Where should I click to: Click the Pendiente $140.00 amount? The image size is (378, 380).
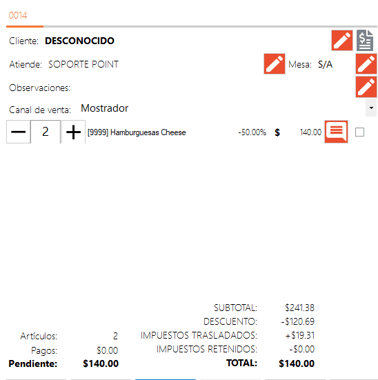(x=101, y=363)
